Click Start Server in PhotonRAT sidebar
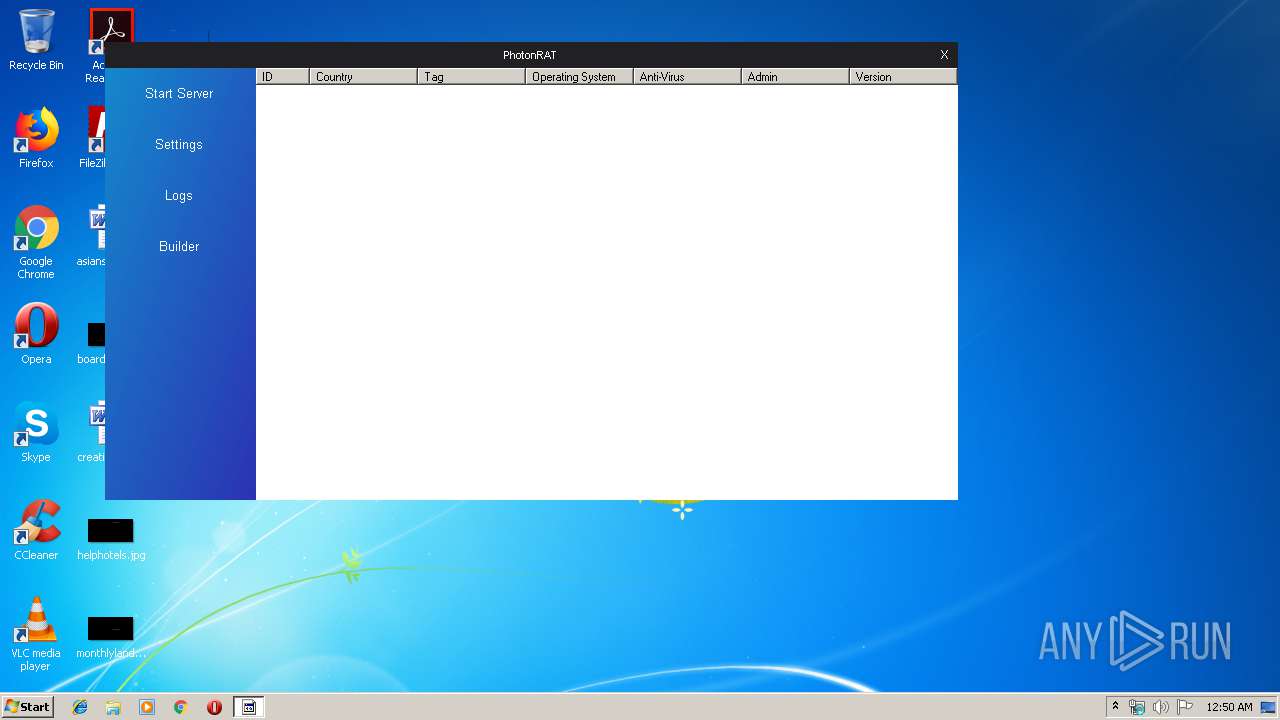Image resolution: width=1280 pixels, height=720 pixels. 179,93
